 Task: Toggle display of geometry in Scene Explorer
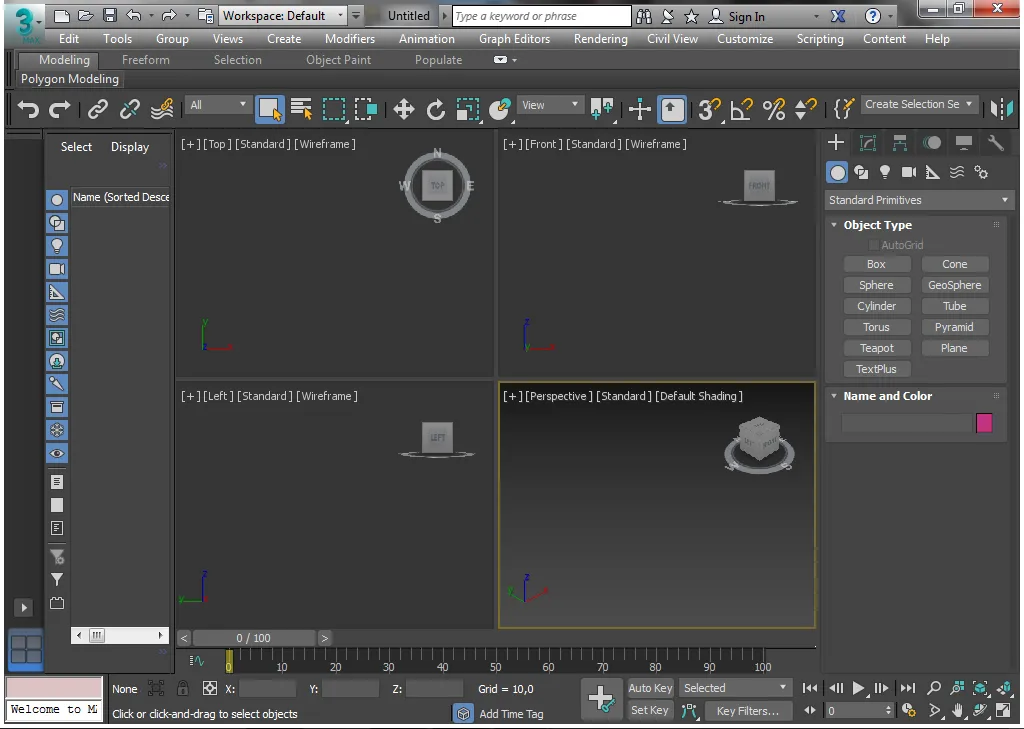[57, 200]
